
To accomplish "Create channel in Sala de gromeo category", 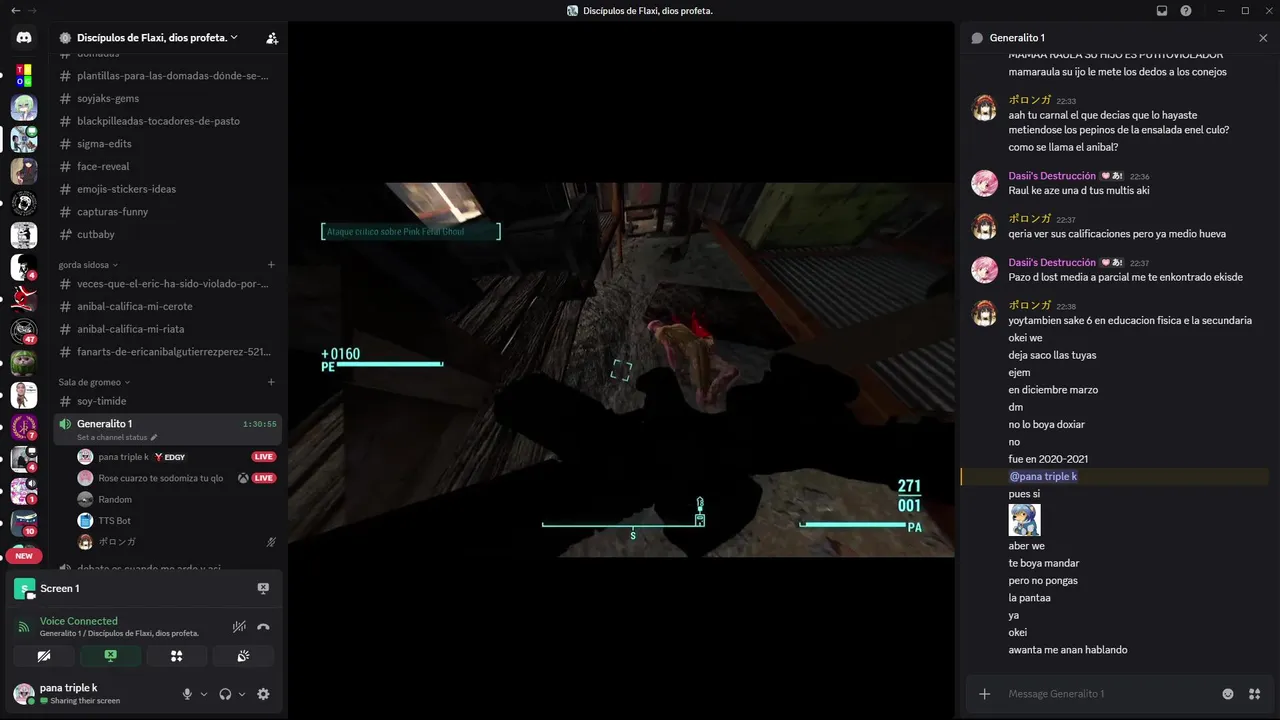I will coord(271,382).
